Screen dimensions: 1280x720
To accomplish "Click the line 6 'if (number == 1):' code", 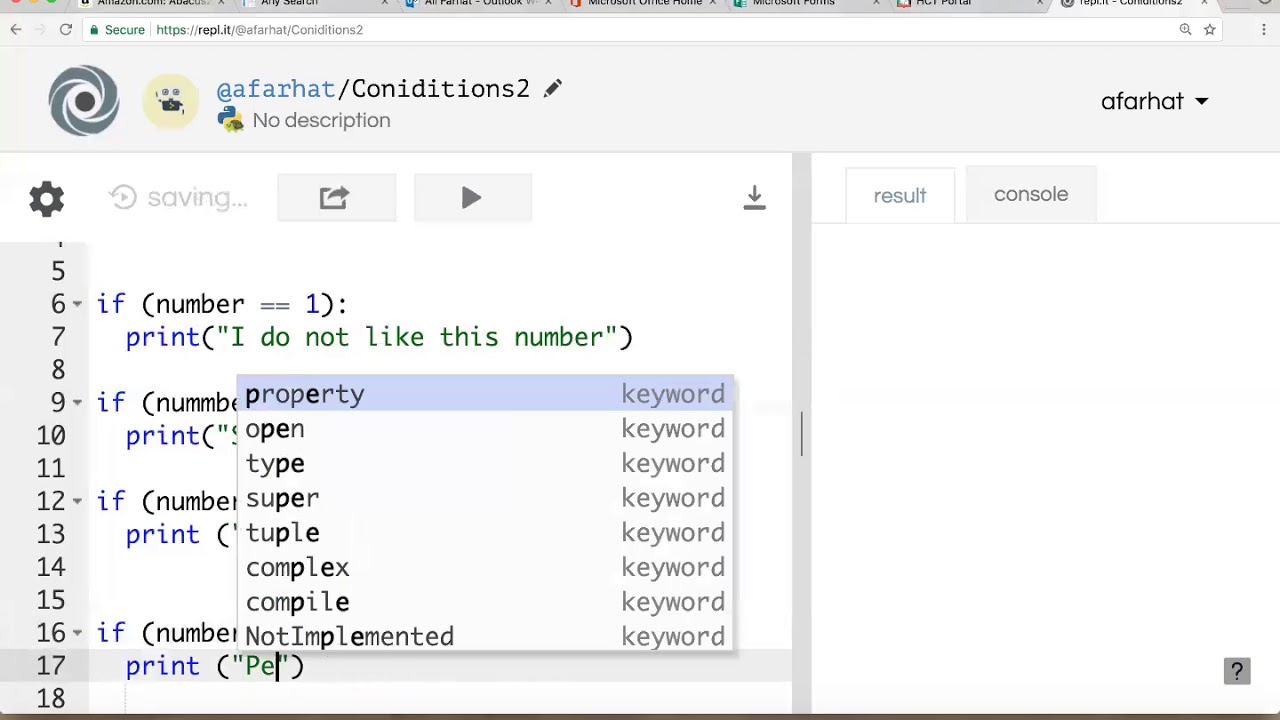I will point(222,304).
